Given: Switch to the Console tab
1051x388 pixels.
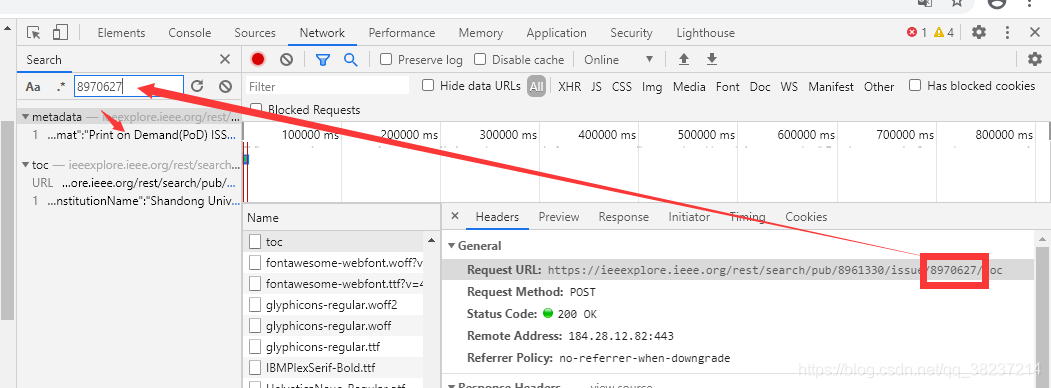Looking at the screenshot, I should (x=190, y=33).
